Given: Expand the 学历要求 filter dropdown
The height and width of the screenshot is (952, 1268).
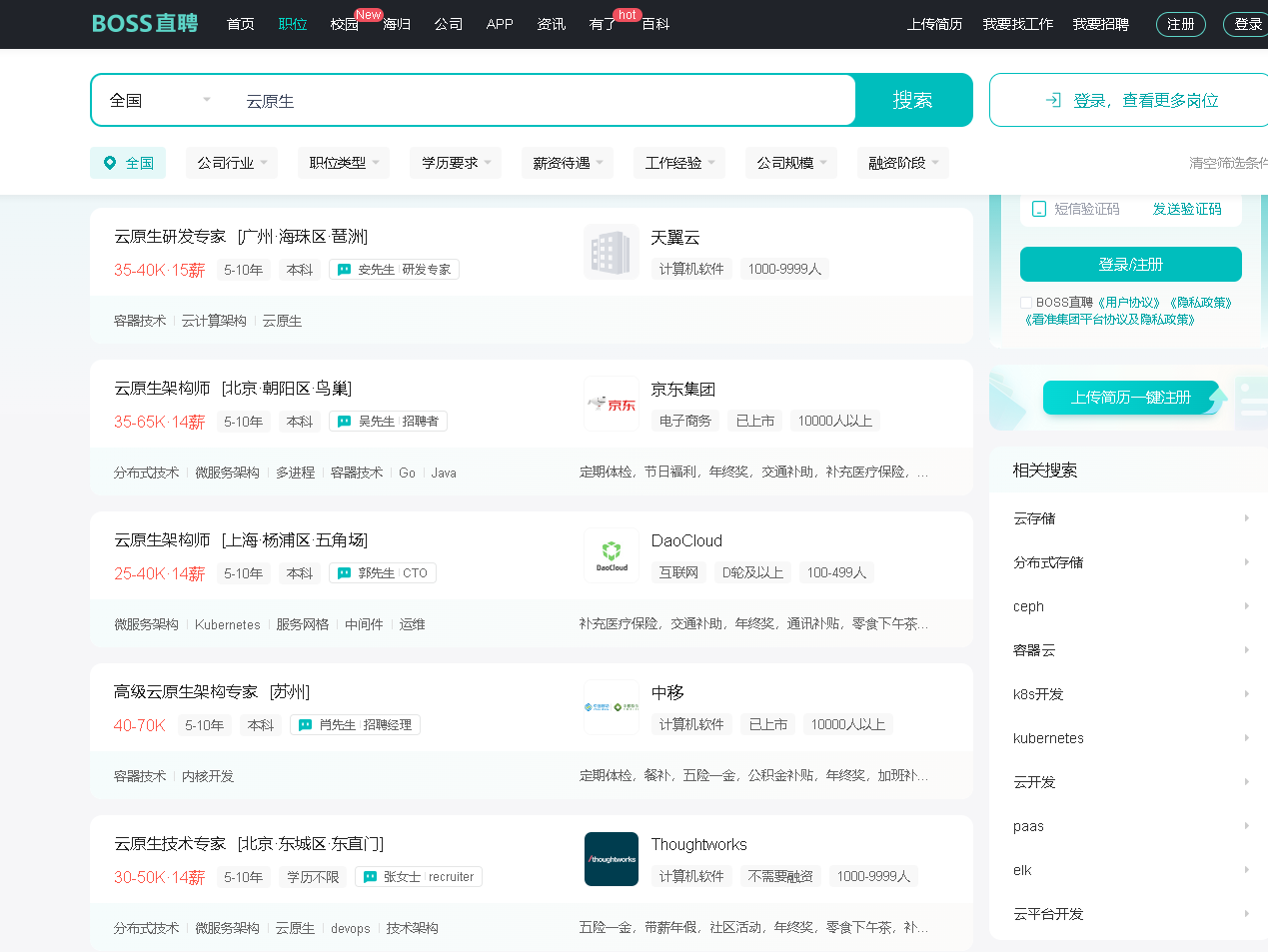Looking at the screenshot, I should [456, 163].
